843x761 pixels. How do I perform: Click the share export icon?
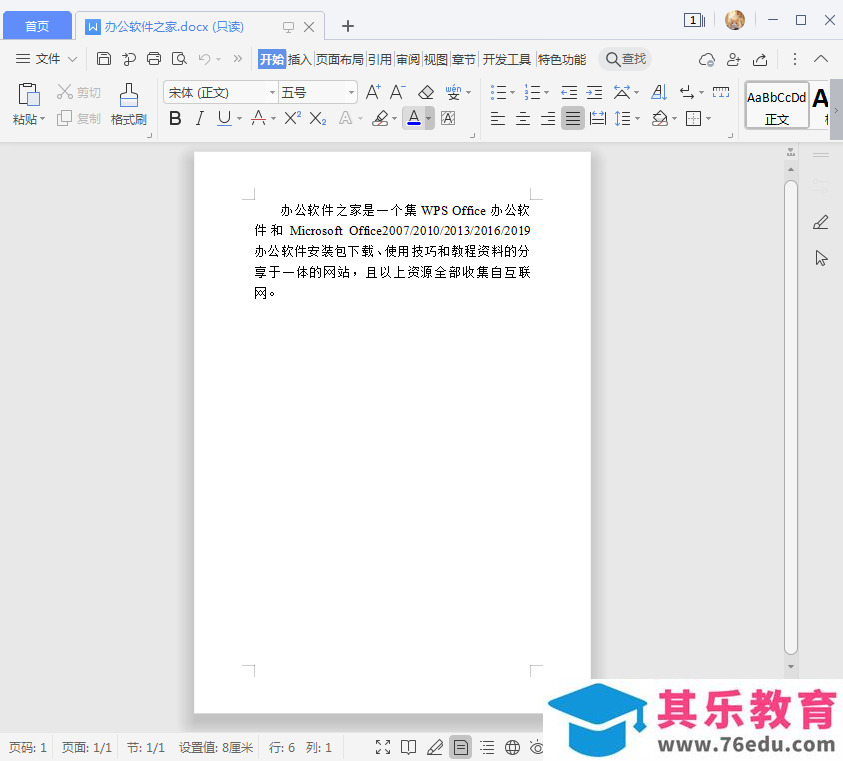[x=760, y=59]
